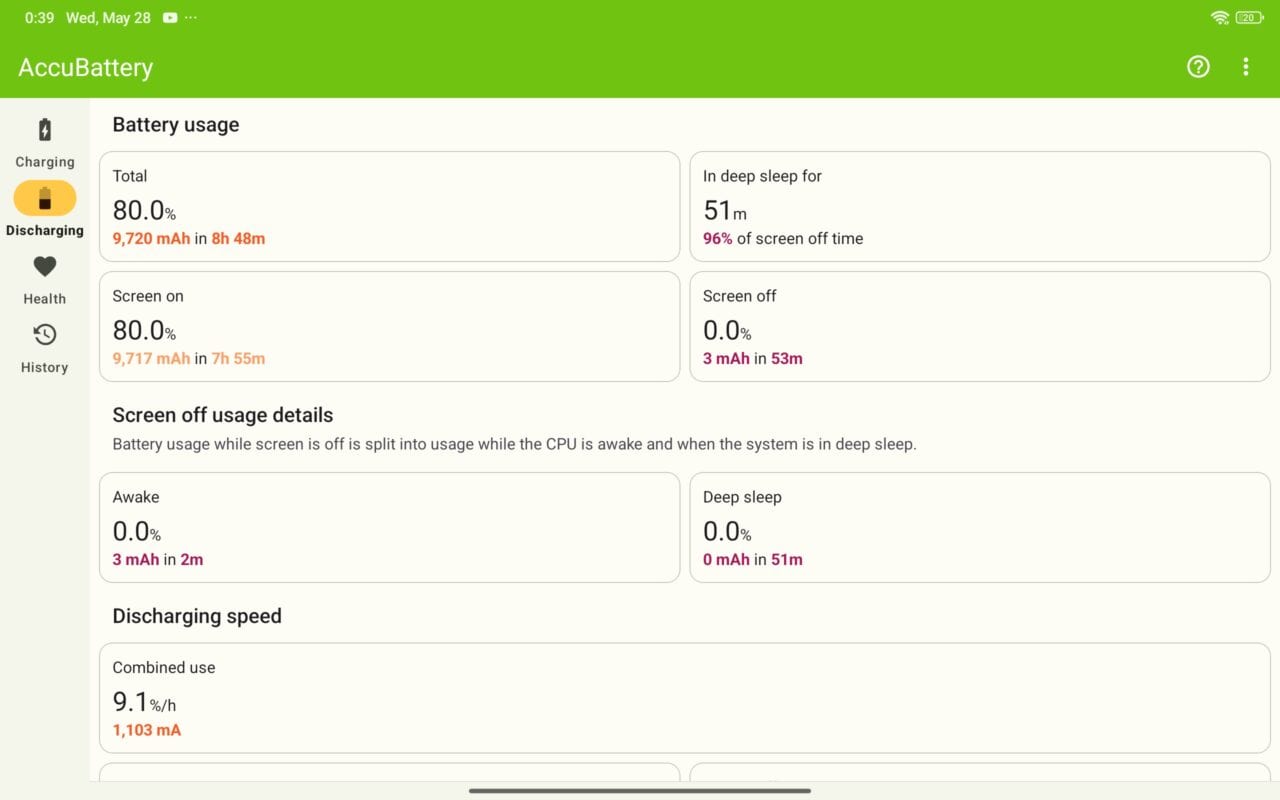Tap the Screen off usage card

[979, 326]
